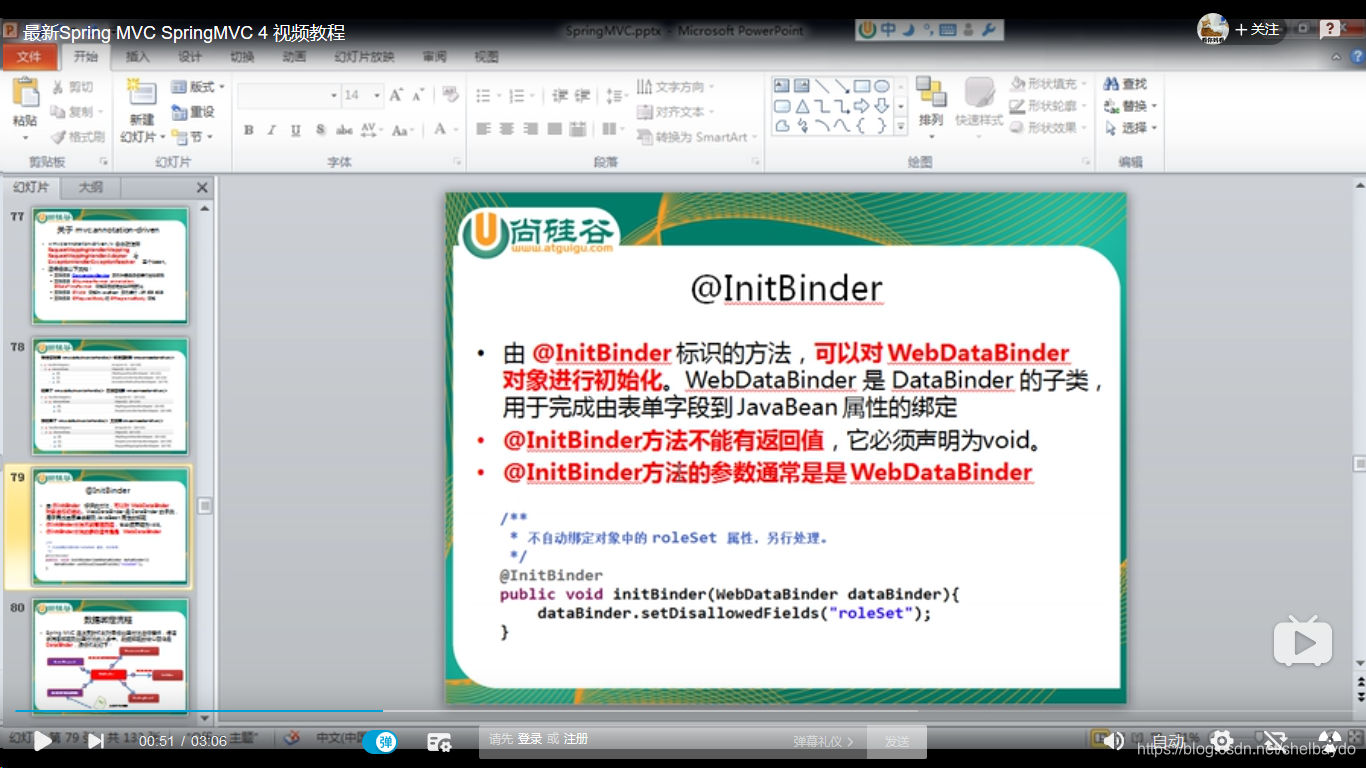
Task: Open danmaku etiquette (弹幕礼仪) link
Action: 823,742
